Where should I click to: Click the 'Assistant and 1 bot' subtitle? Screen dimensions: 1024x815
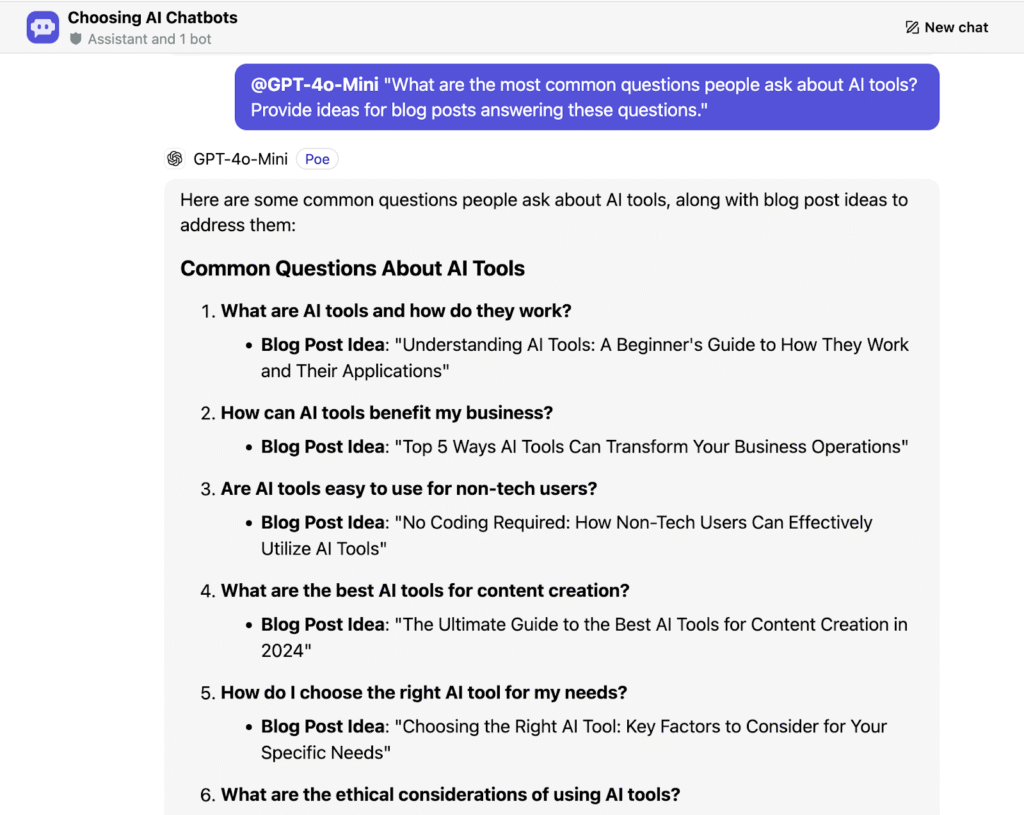click(150, 39)
